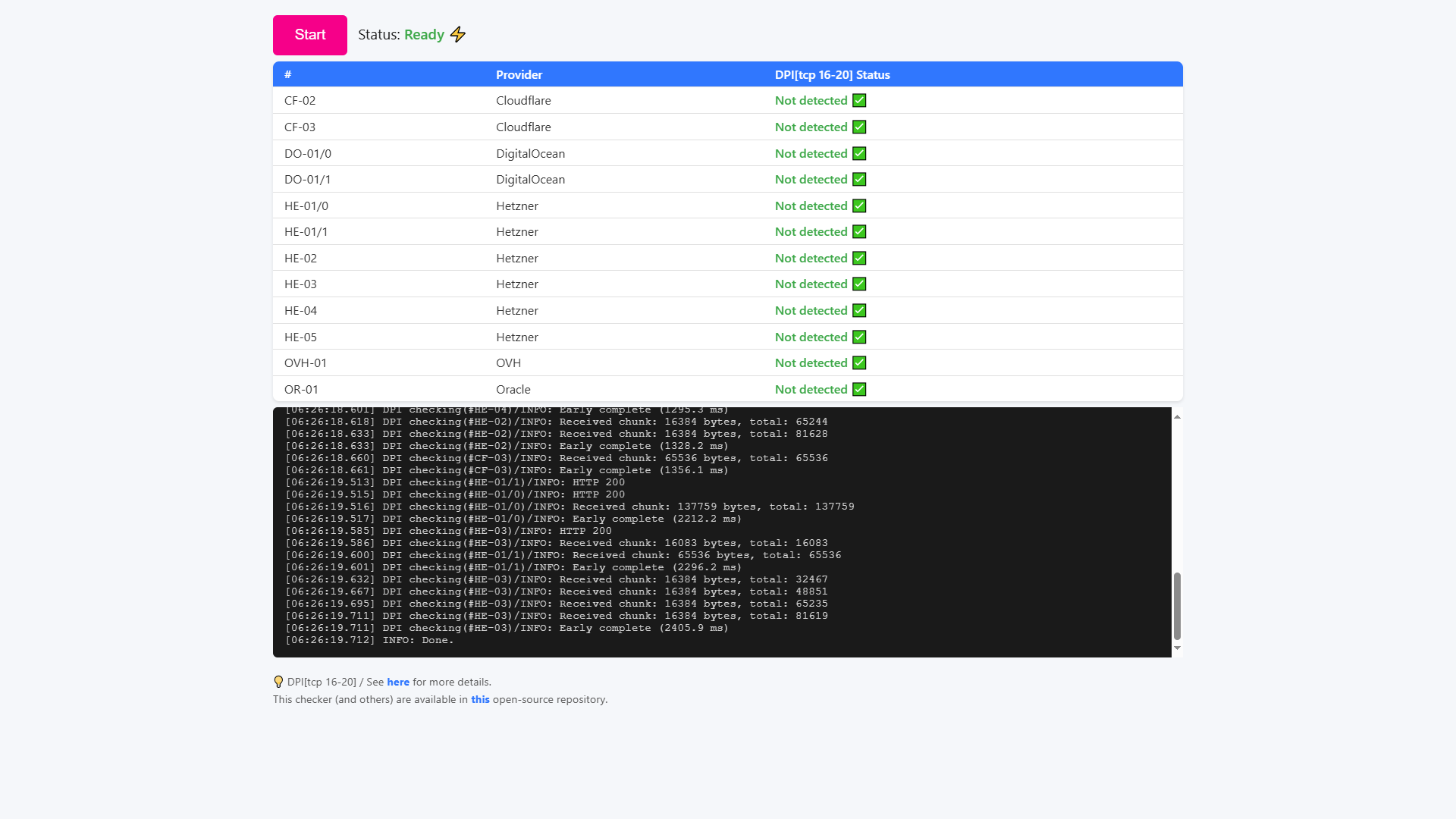This screenshot has width=1456, height=819.
Task: Click the Provider column header
Action: tap(519, 75)
